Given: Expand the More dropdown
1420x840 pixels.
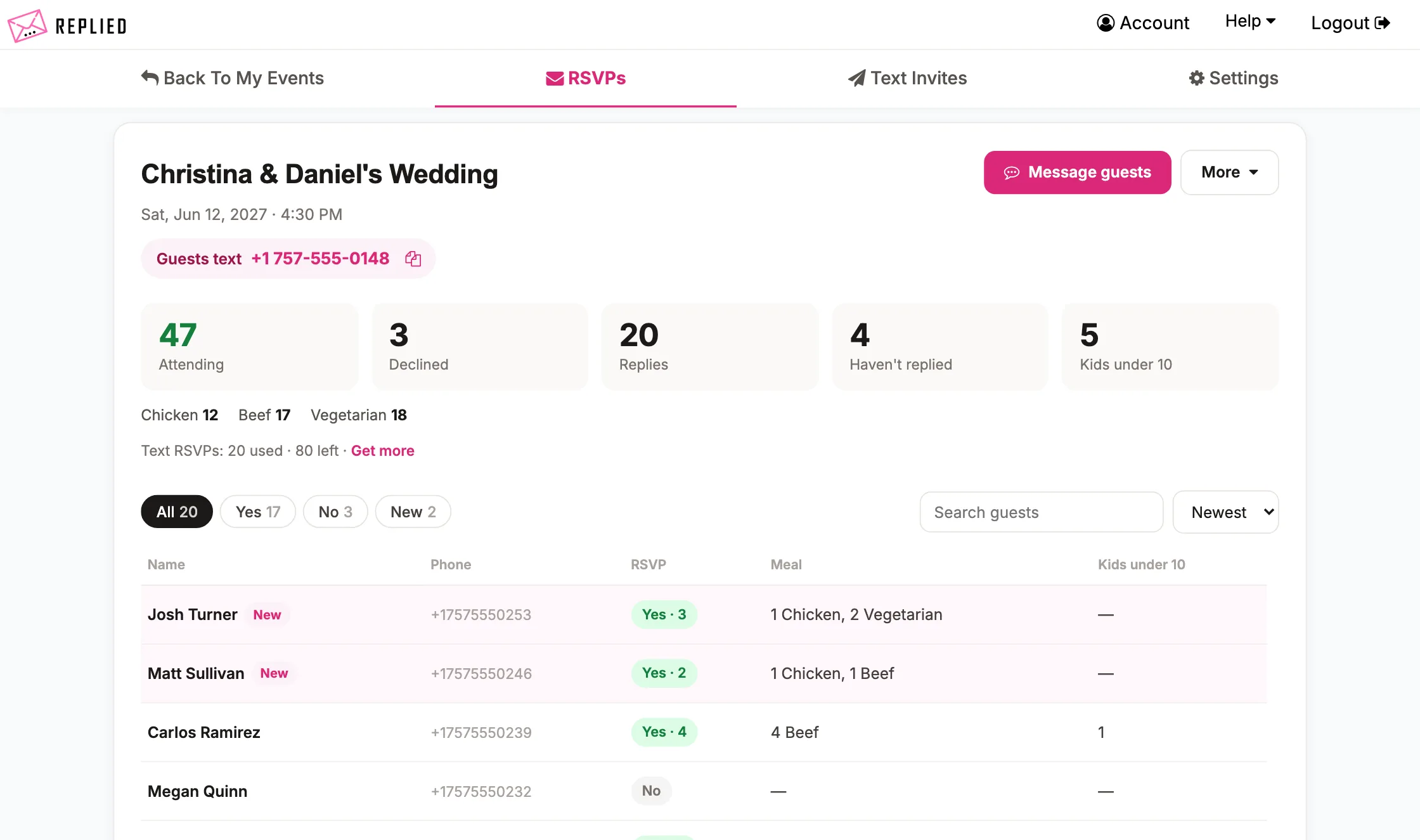Looking at the screenshot, I should pyautogui.click(x=1229, y=172).
